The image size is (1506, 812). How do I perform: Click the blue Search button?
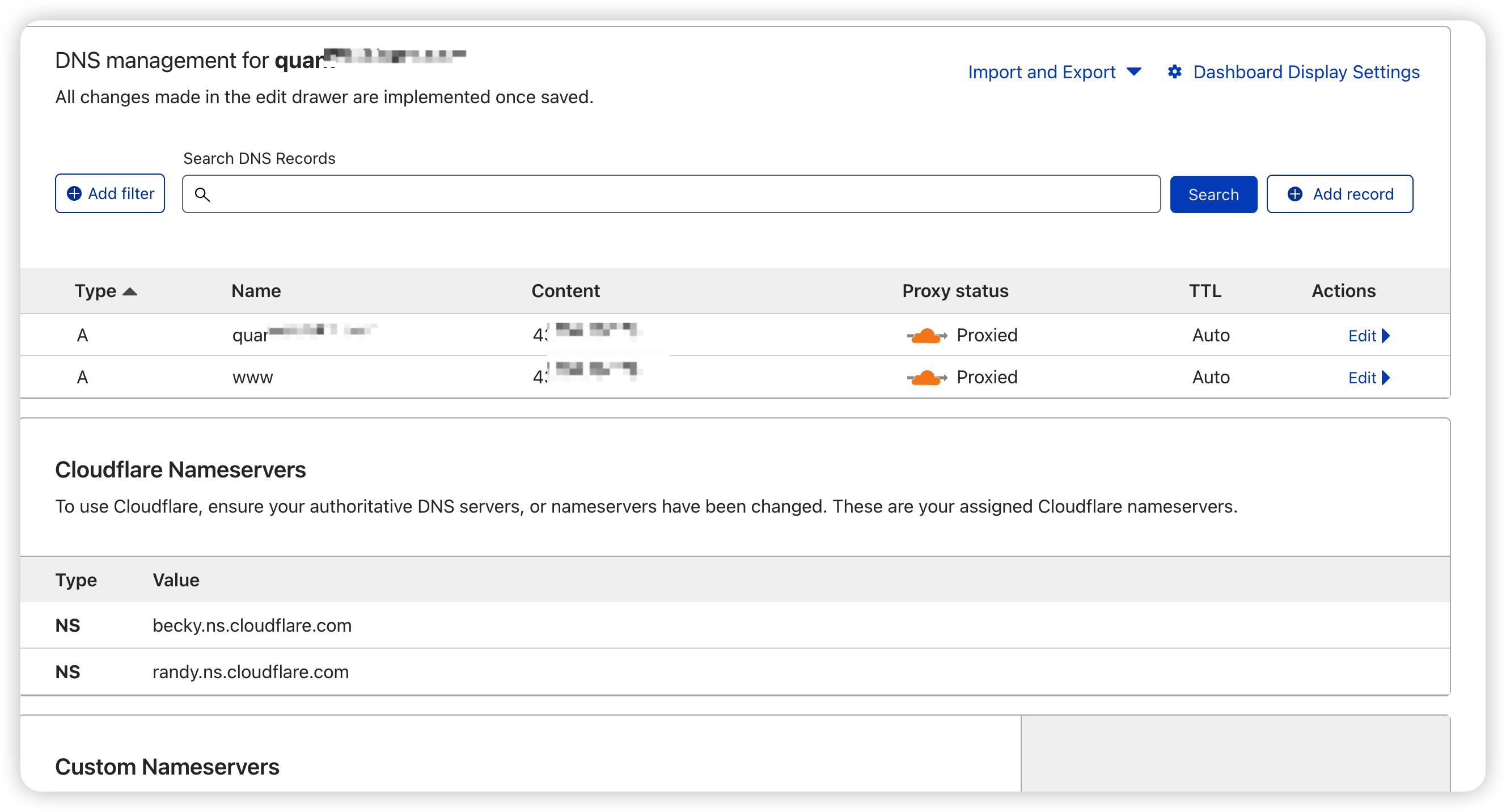pyautogui.click(x=1213, y=194)
